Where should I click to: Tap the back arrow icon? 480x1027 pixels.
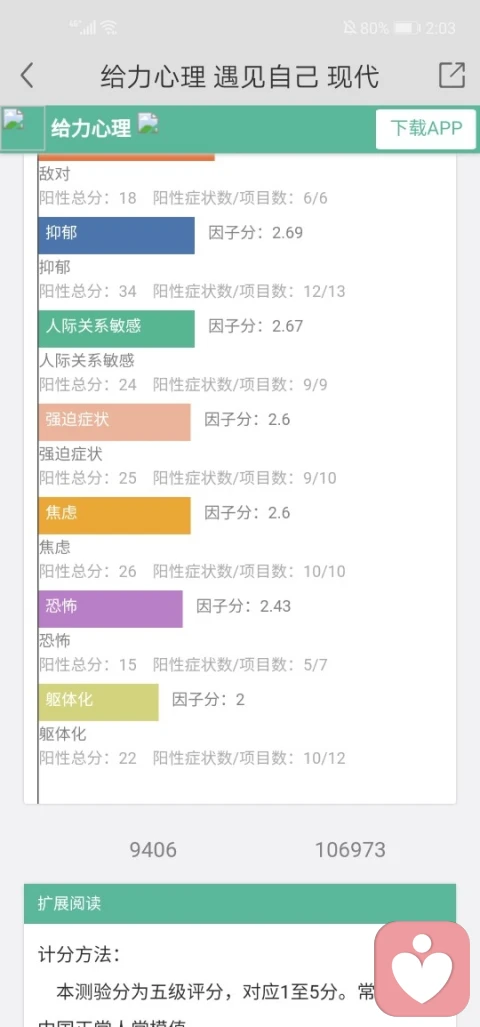coord(27,75)
